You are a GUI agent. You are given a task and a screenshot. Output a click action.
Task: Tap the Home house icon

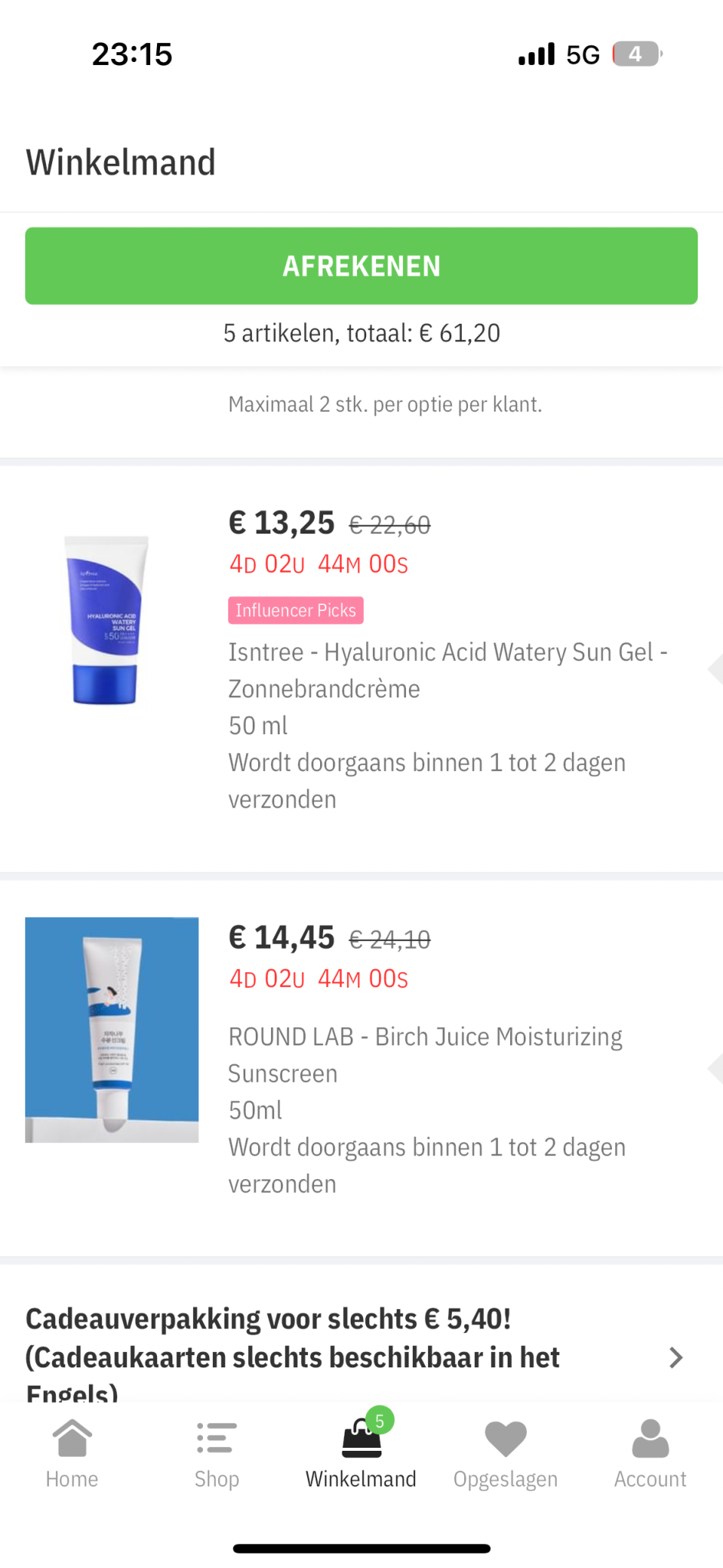[x=72, y=1438]
